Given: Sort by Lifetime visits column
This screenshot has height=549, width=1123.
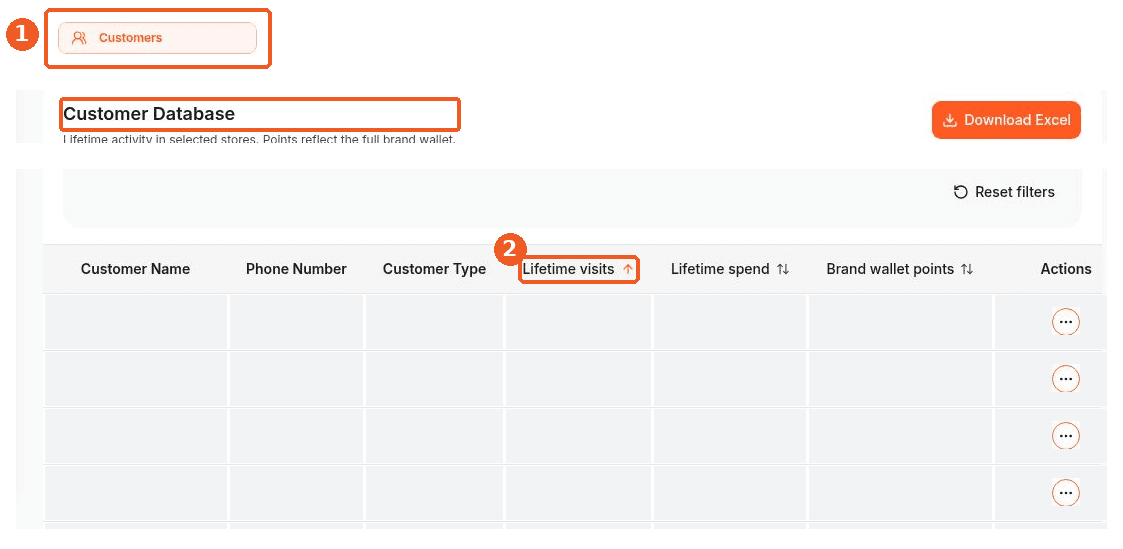Looking at the screenshot, I should [578, 269].
